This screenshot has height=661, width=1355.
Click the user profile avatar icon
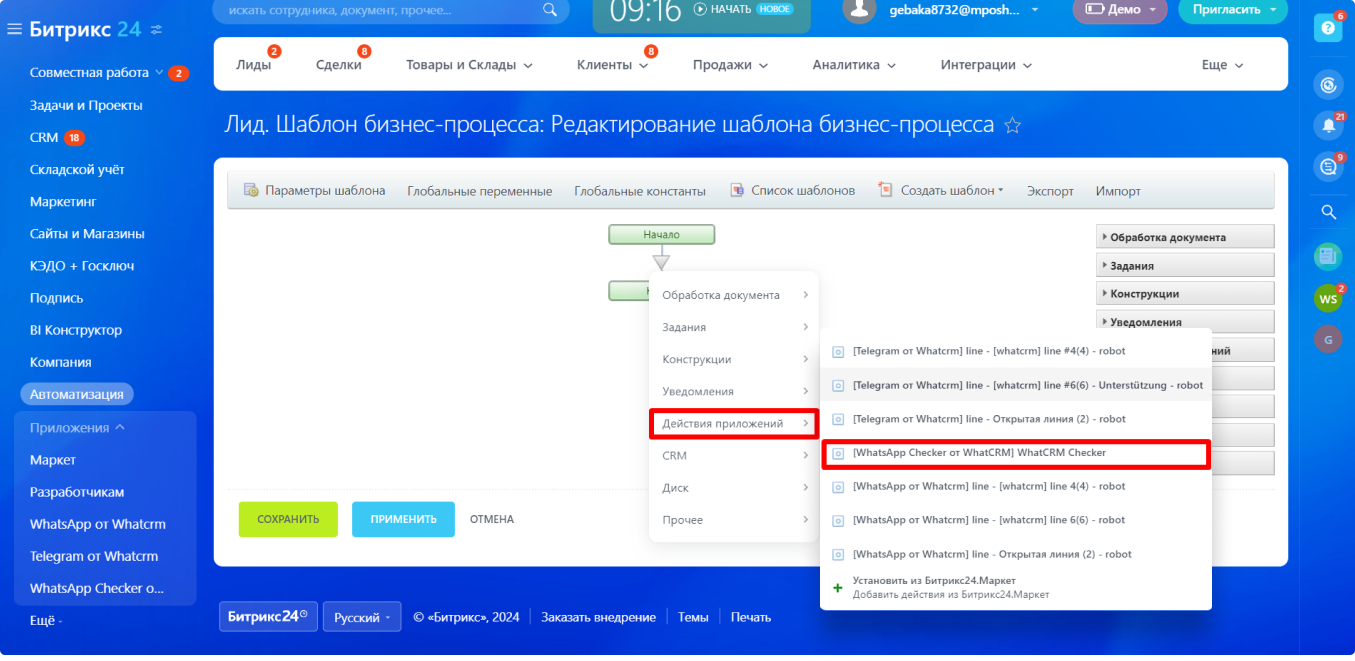click(859, 10)
